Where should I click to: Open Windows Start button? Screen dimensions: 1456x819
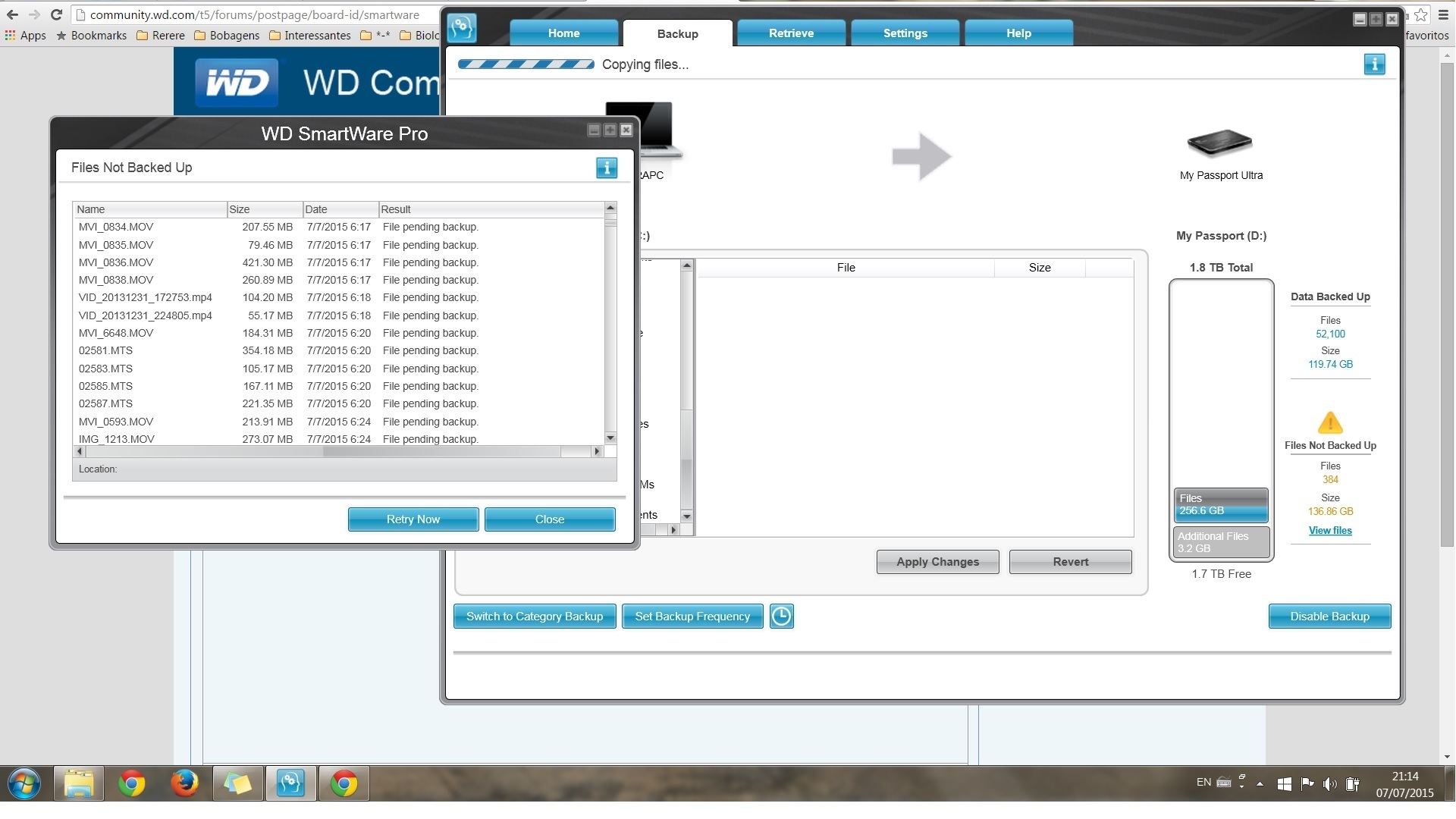(24, 783)
